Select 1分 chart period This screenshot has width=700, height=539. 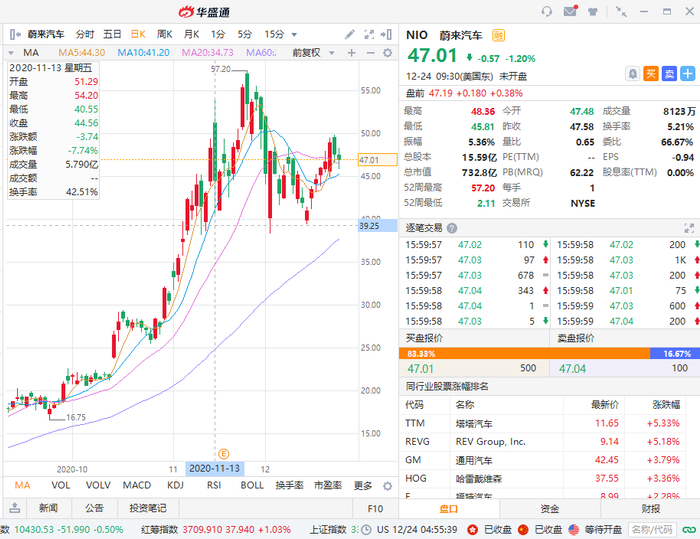tap(218, 34)
